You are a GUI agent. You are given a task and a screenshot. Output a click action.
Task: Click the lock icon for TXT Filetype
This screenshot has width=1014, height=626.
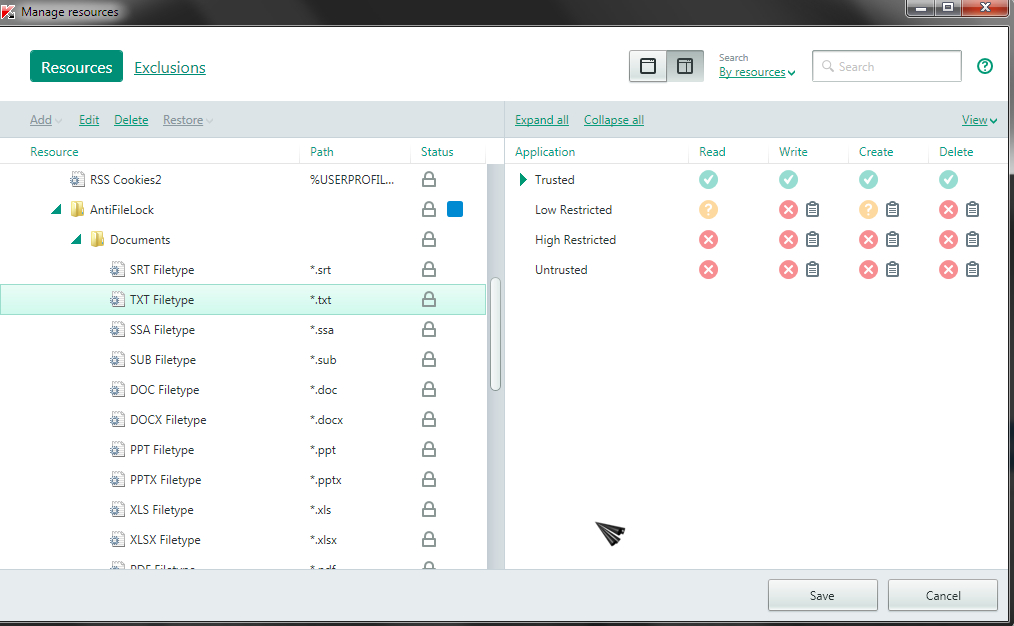[429, 300]
